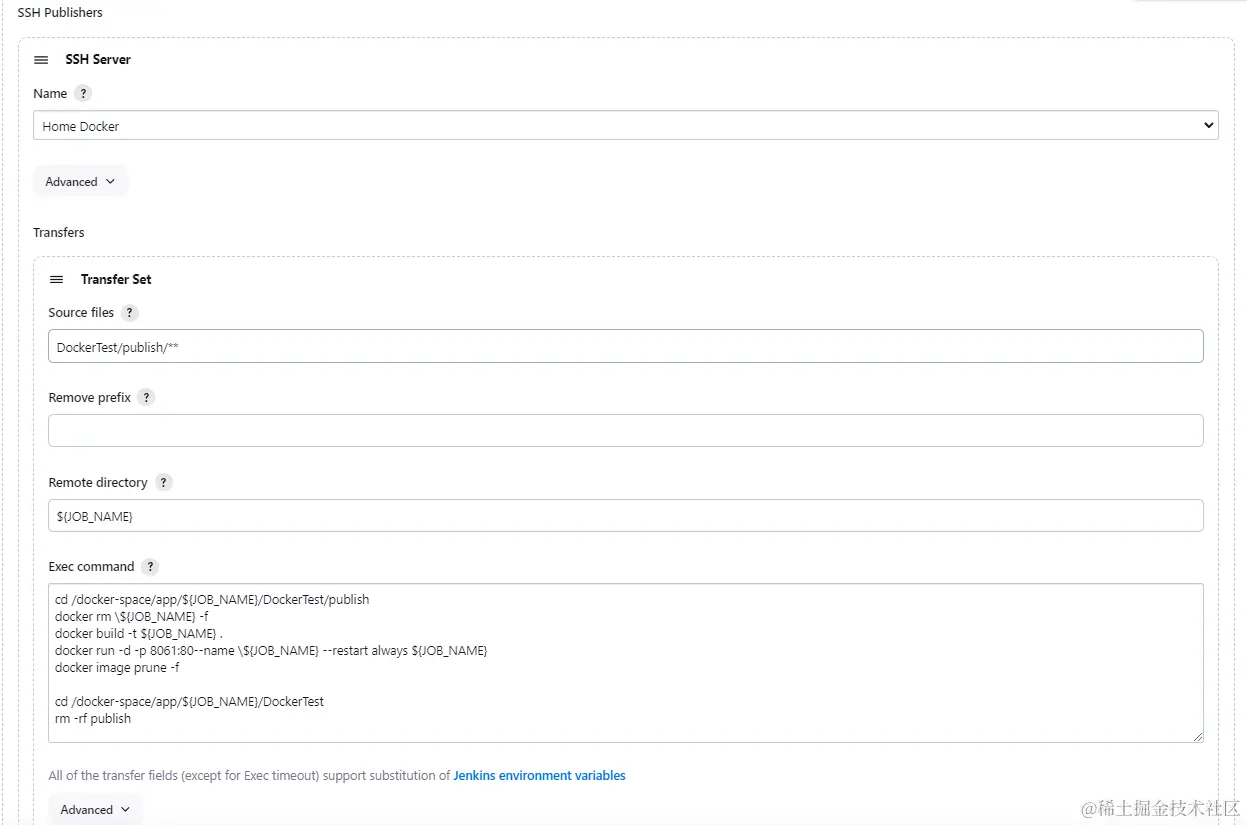
Task: Expand the Advanced options under SSH Server name
Action: point(80,182)
